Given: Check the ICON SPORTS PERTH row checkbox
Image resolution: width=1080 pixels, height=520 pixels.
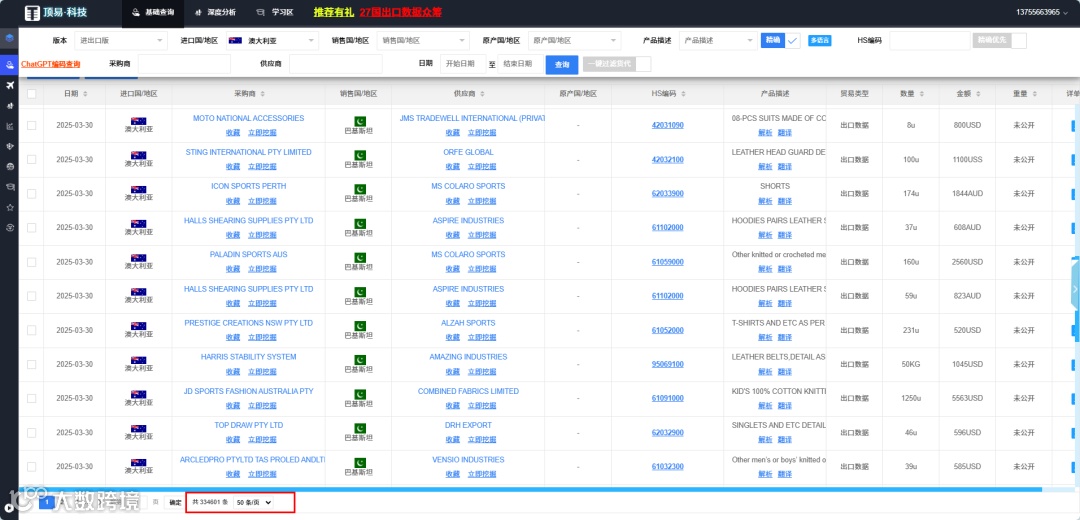Looking at the screenshot, I should 32,194.
